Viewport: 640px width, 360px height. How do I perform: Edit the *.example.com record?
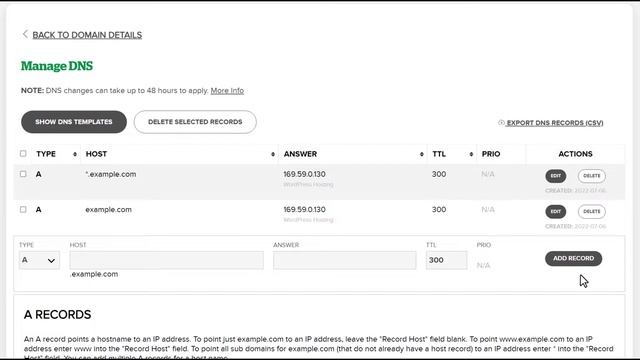tap(556, 176)
